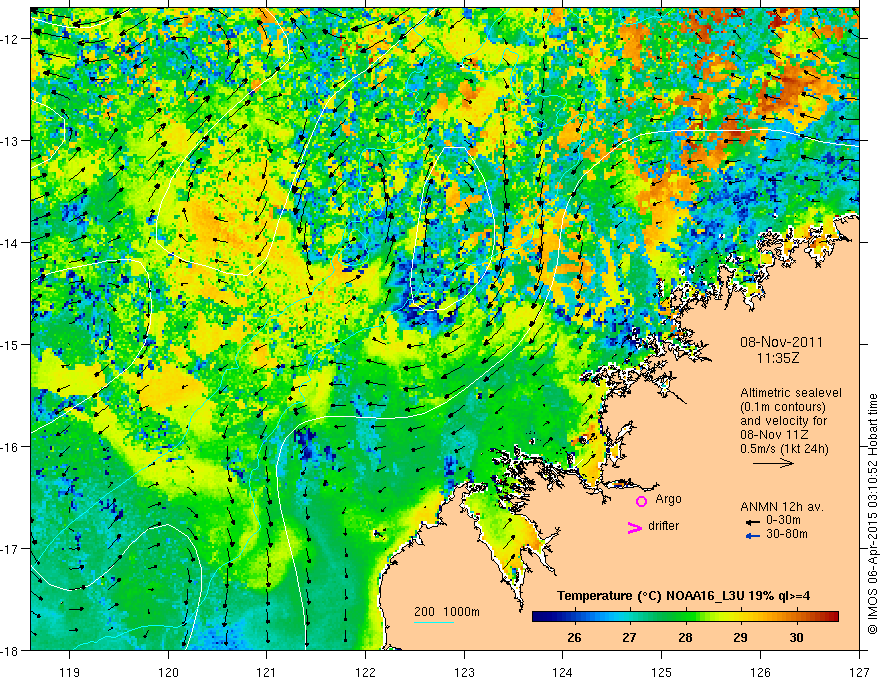Click the black 0-30m arrow marker
The width and height of the screenshot is (880, 680).
(x=753, y=522)
